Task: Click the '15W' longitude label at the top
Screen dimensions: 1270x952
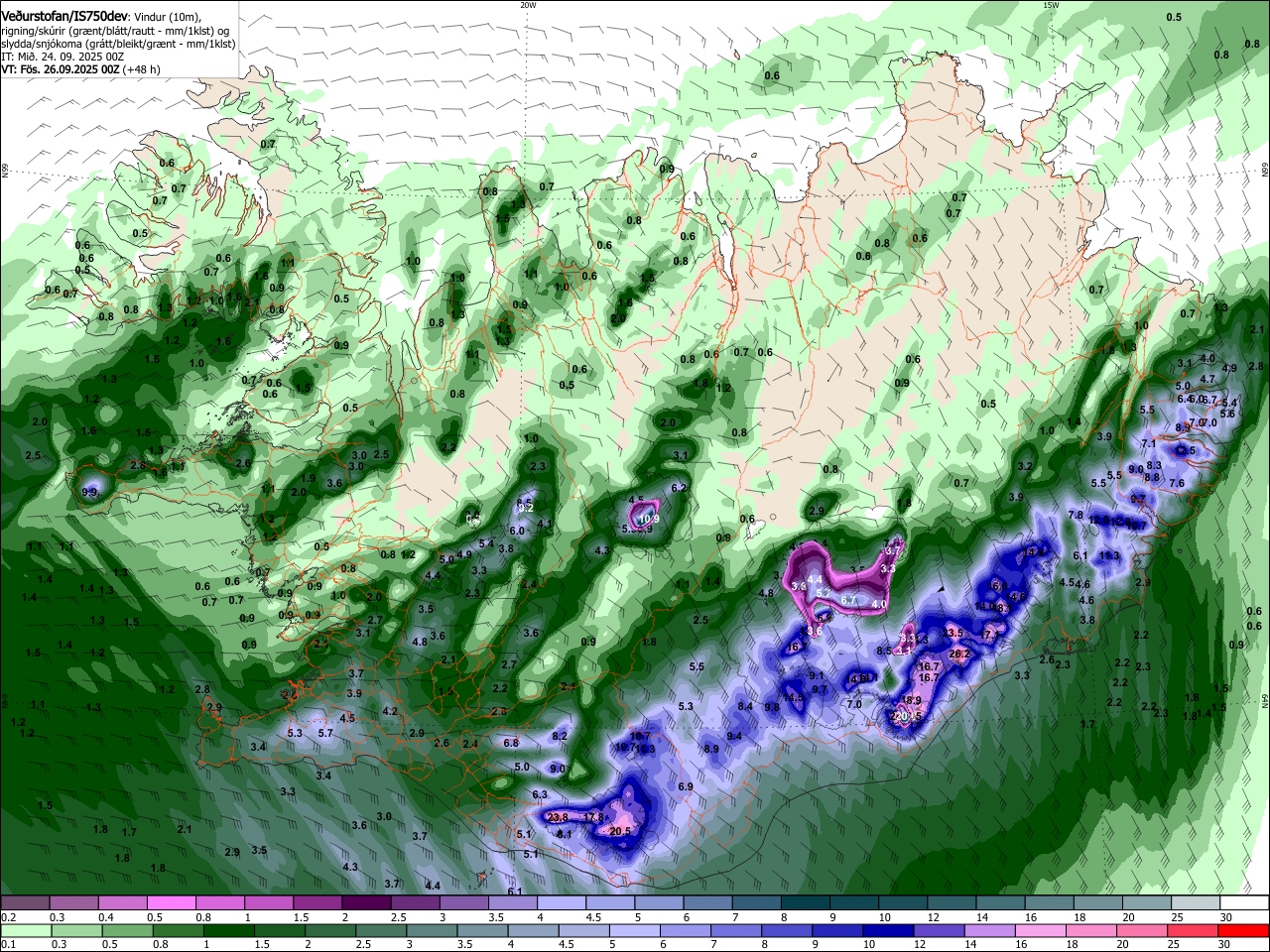Action: point(1051,4)
